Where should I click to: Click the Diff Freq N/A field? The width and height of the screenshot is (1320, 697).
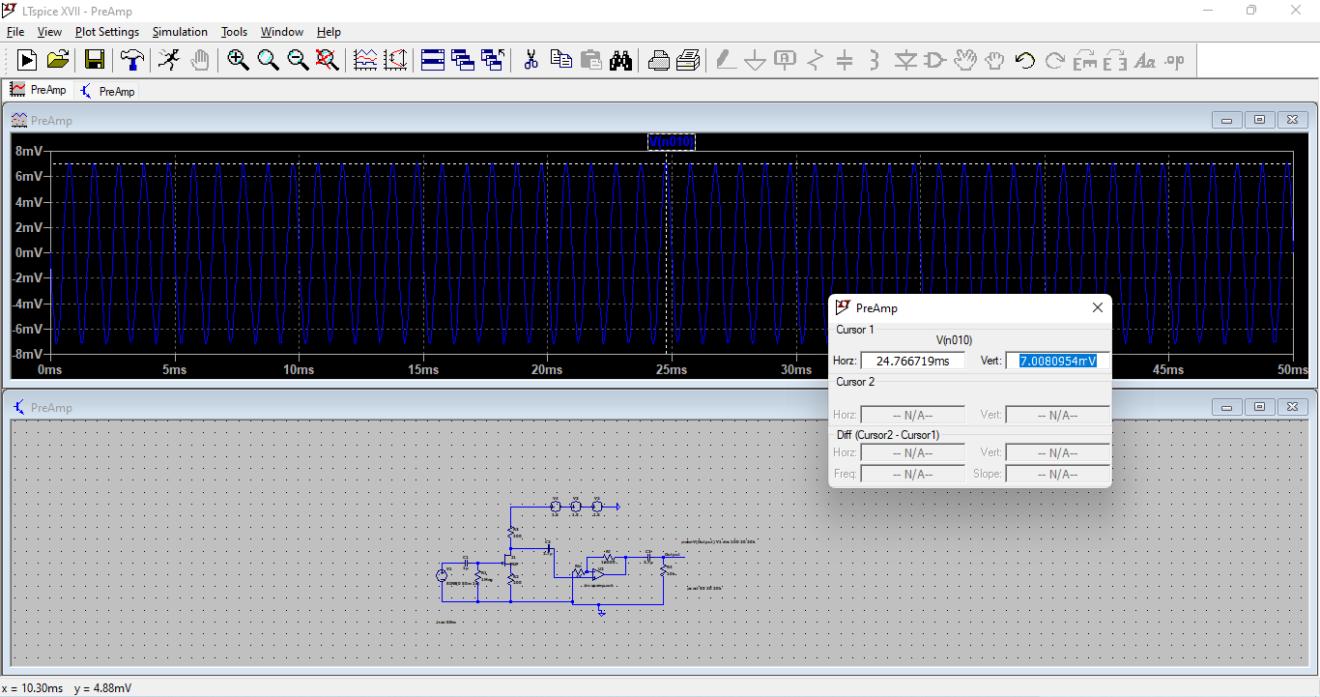click(912, 474)
